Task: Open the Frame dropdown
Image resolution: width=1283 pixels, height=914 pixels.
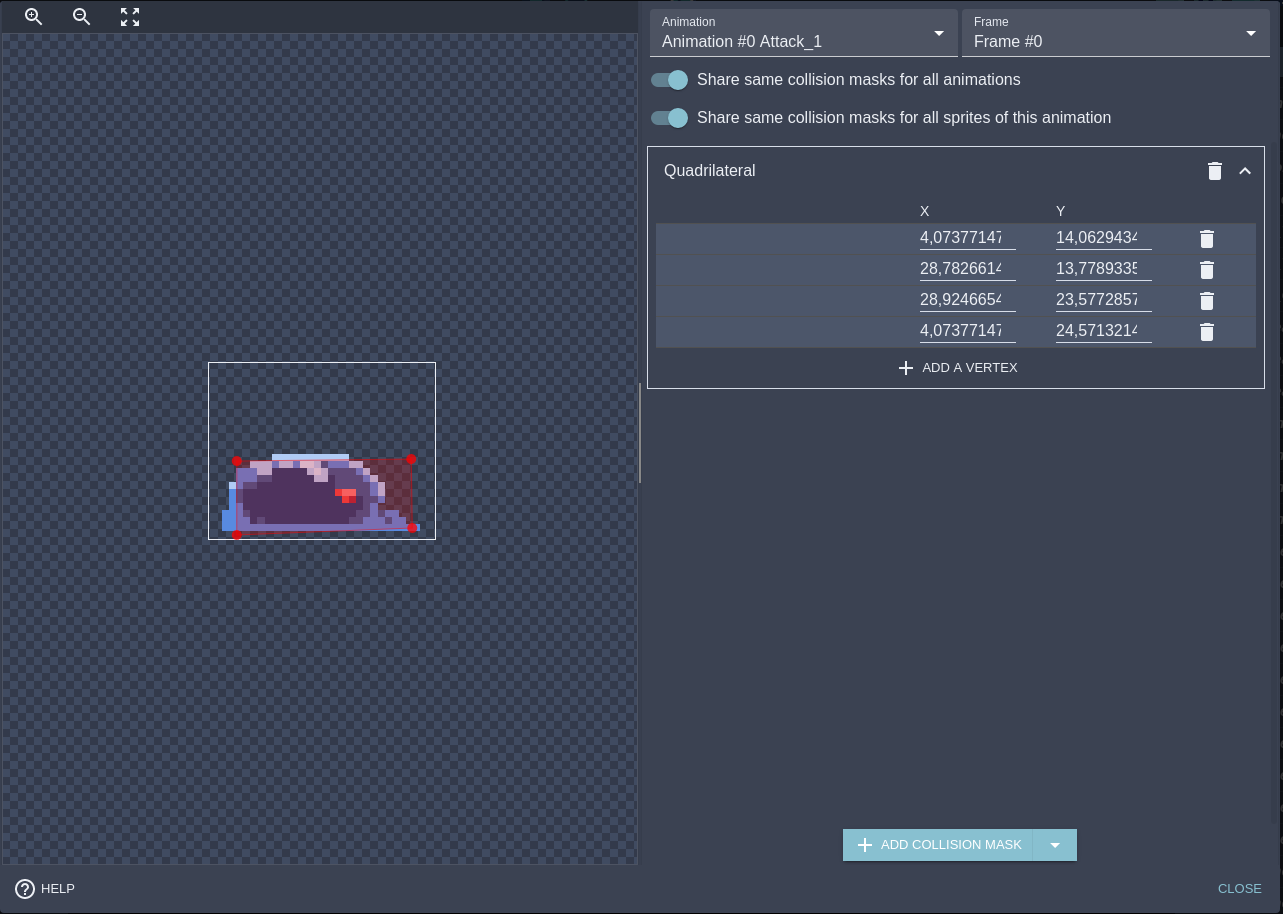Action: (x=1116, y=33)
